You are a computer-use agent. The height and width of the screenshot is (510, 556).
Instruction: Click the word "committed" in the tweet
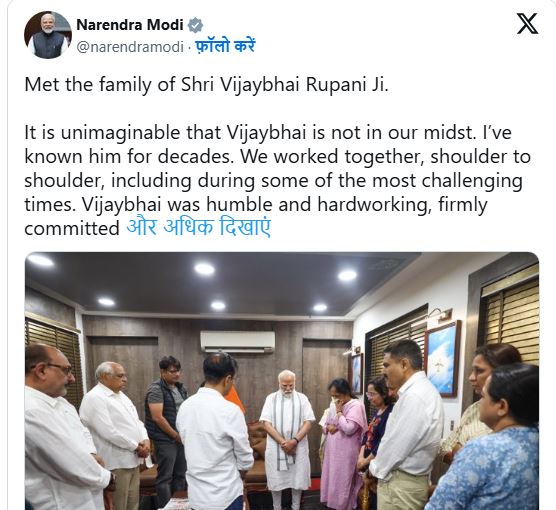click(72, 228)
